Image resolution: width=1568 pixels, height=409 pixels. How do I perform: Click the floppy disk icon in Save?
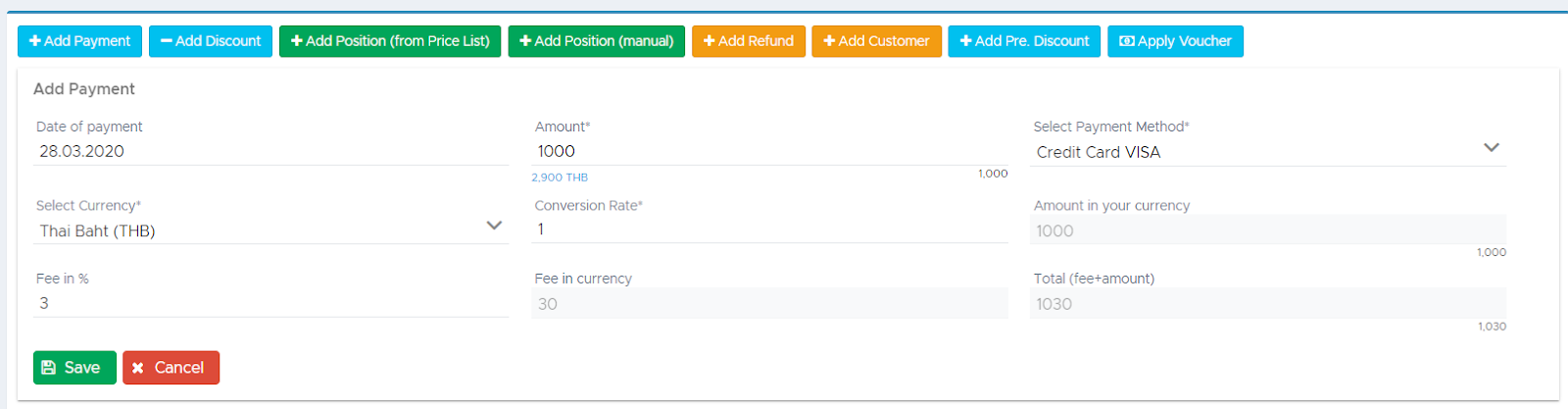49,368
